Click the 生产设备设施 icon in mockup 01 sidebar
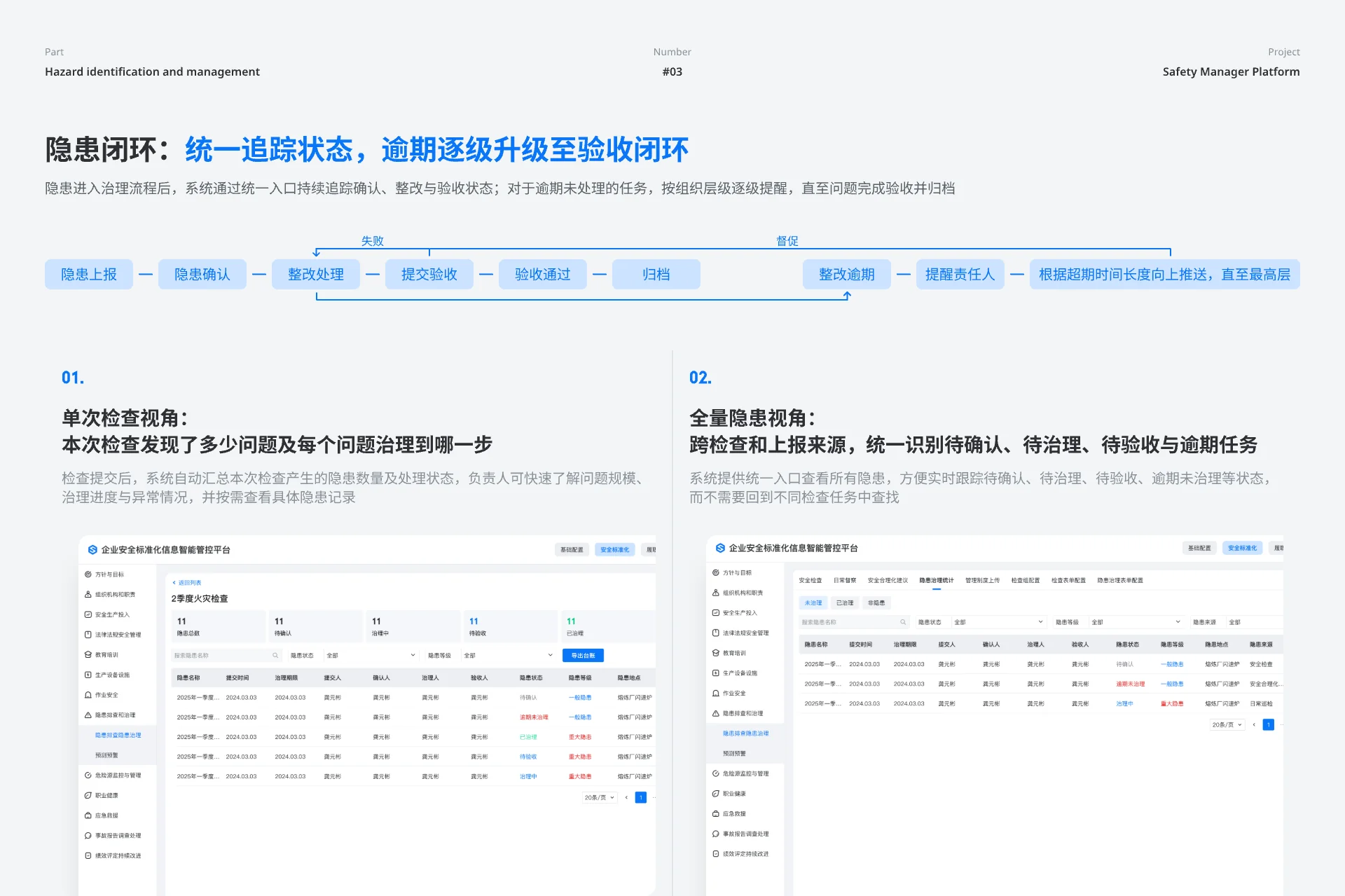Screen dimensions: 1345x896 (88, 675)
